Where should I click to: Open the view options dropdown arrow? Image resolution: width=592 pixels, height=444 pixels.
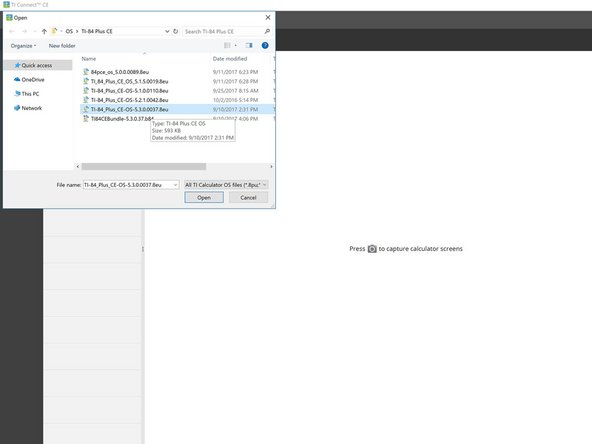pos(236,45)
